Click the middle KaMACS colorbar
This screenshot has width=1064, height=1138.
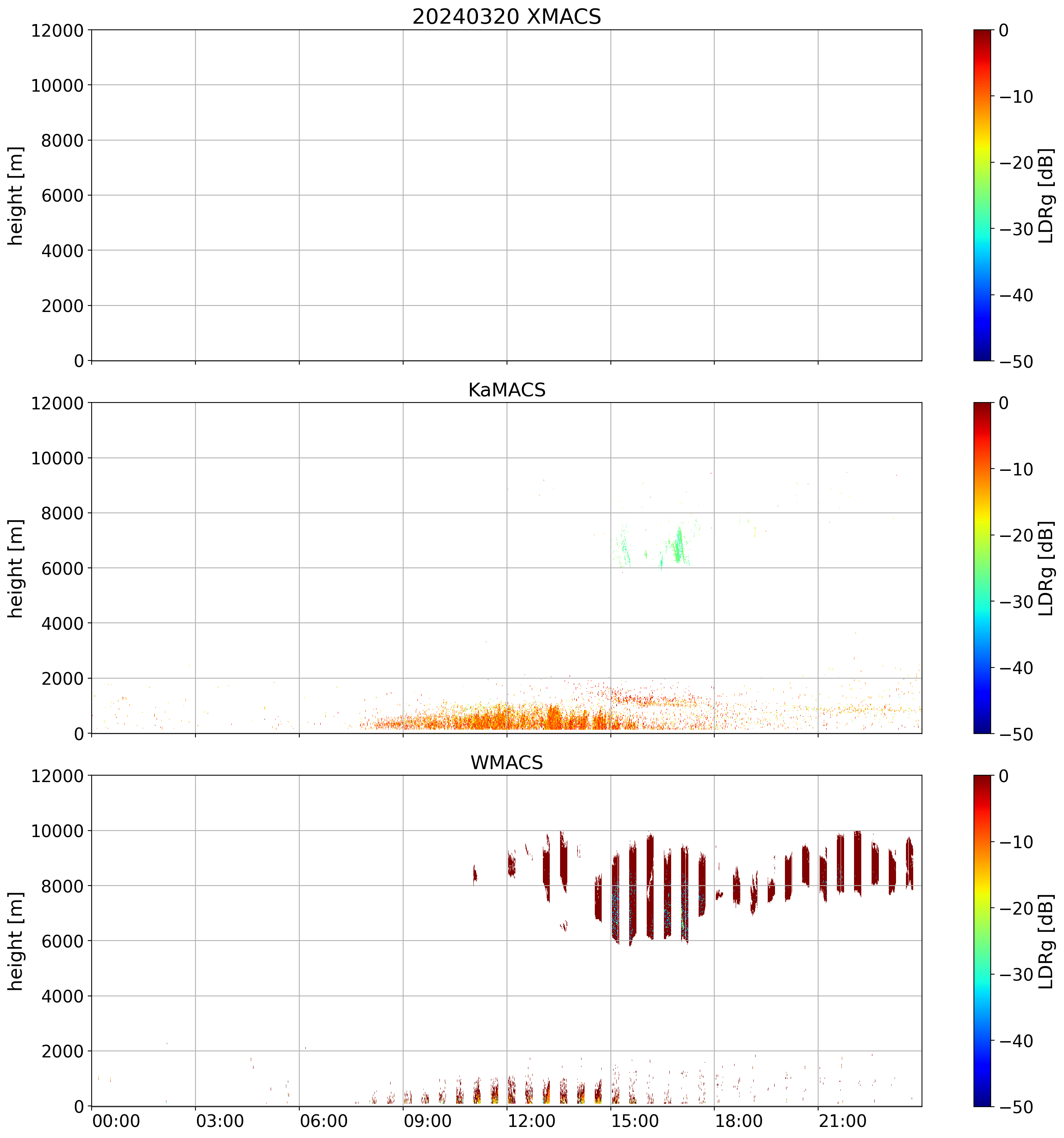coord(982,568)
